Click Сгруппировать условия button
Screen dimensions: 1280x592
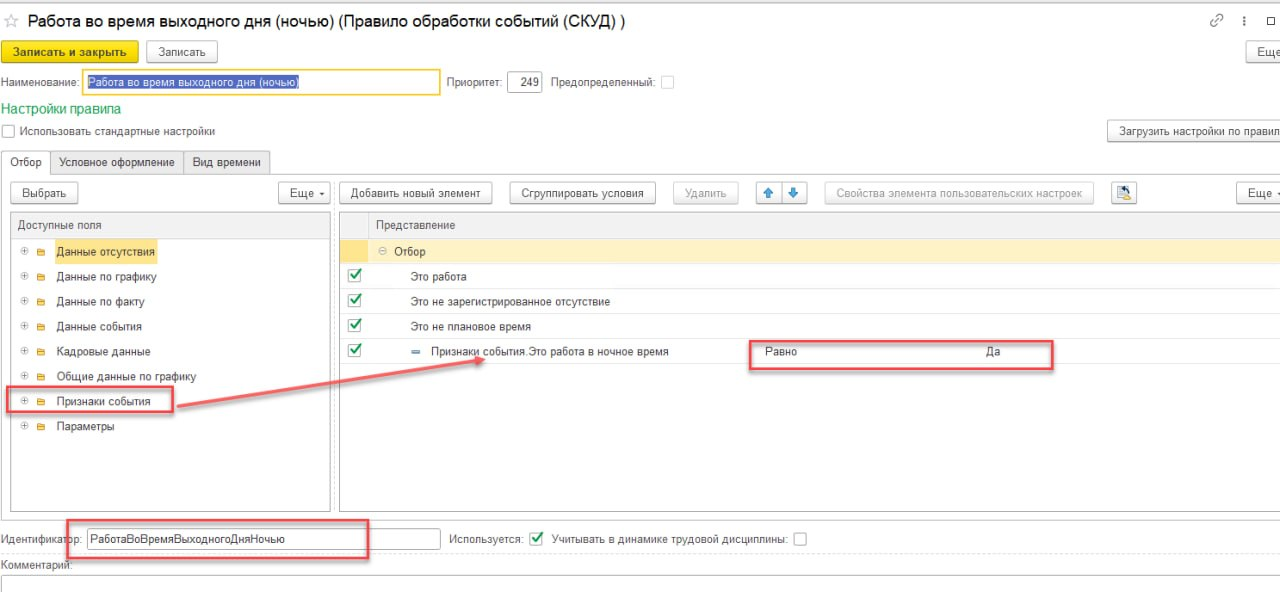pos(582,193)
